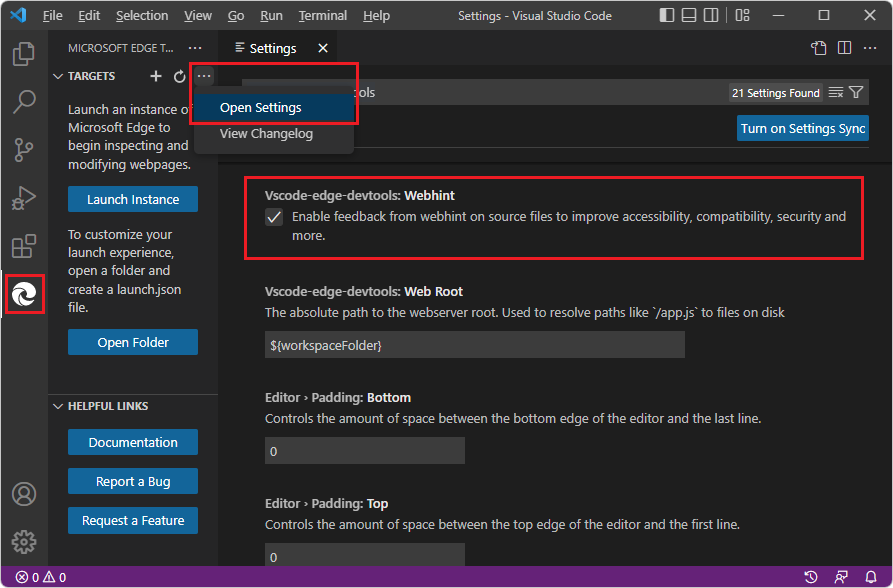
Task: Select the Run and Debug icon
Action: click(24, 198)
